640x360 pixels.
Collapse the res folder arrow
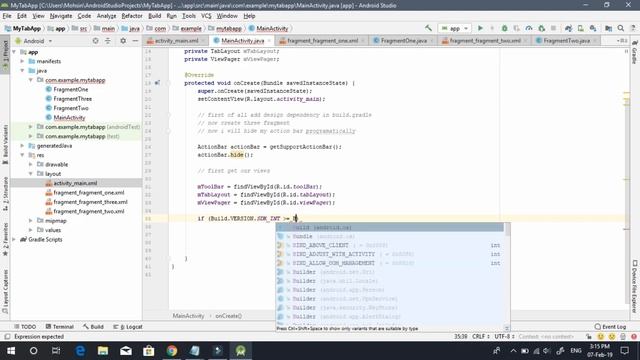pos(22,155)
